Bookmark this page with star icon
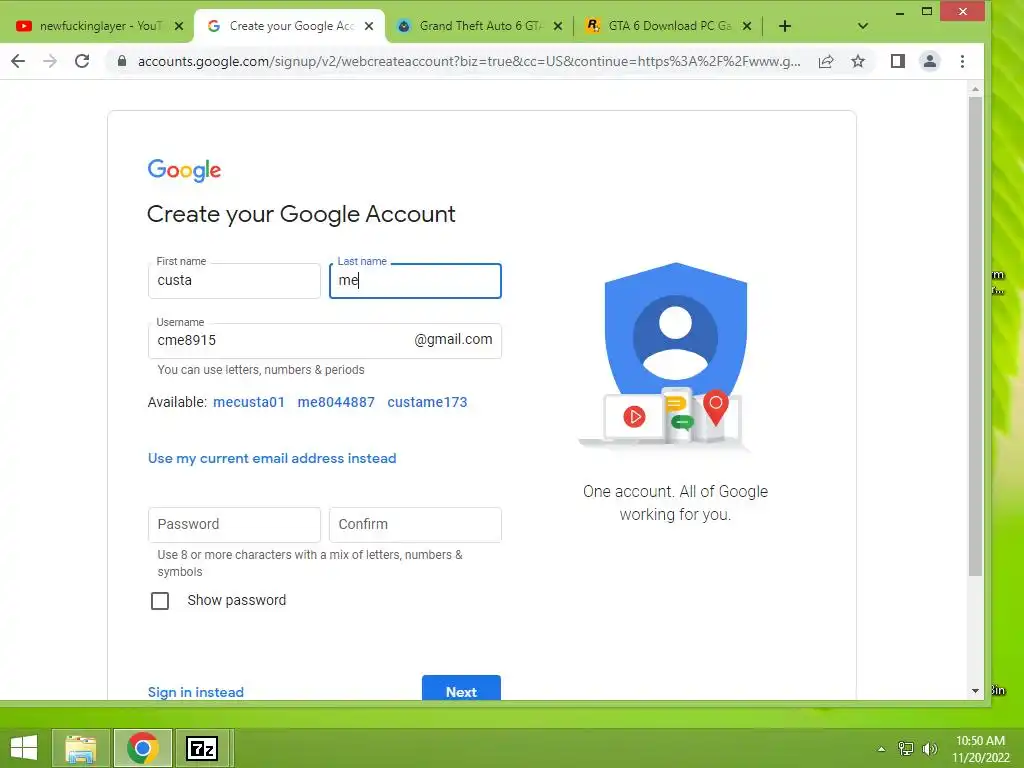 coord(858,61)
